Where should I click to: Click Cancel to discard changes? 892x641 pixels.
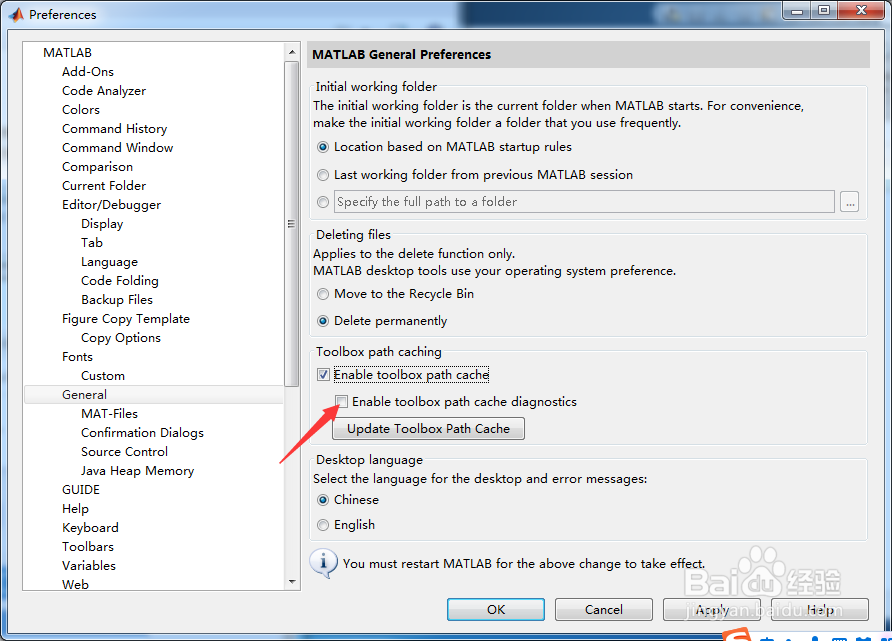click(604, 610)
